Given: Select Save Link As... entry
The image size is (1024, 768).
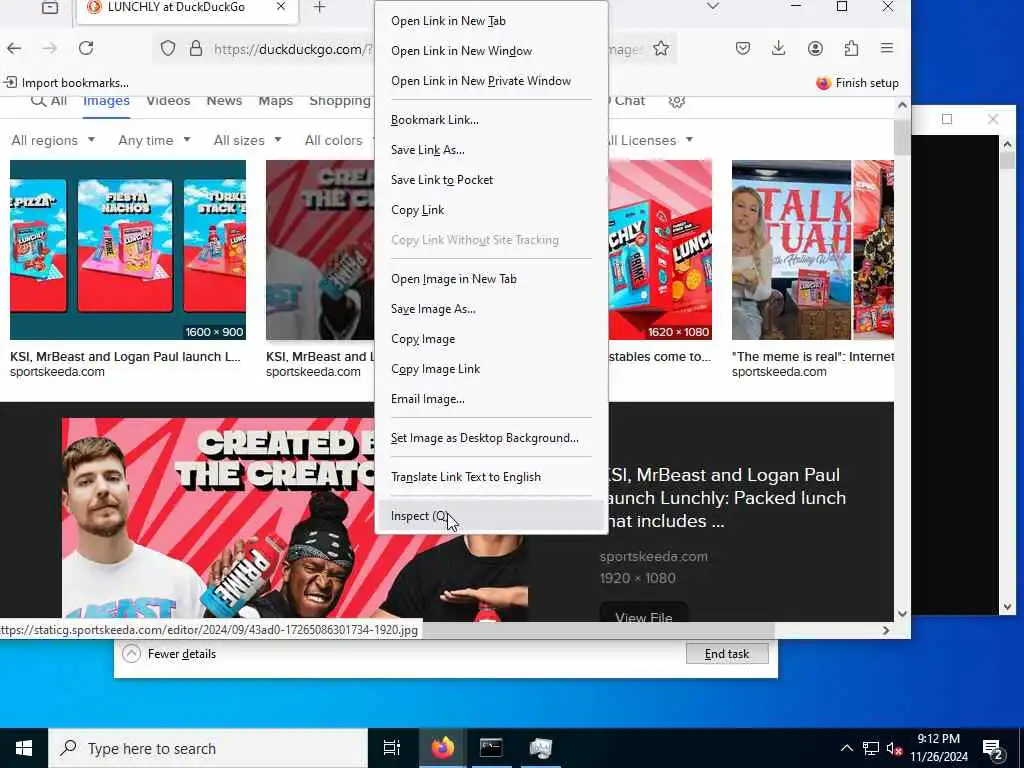Looking at the screenshot, I should [491, 150].
